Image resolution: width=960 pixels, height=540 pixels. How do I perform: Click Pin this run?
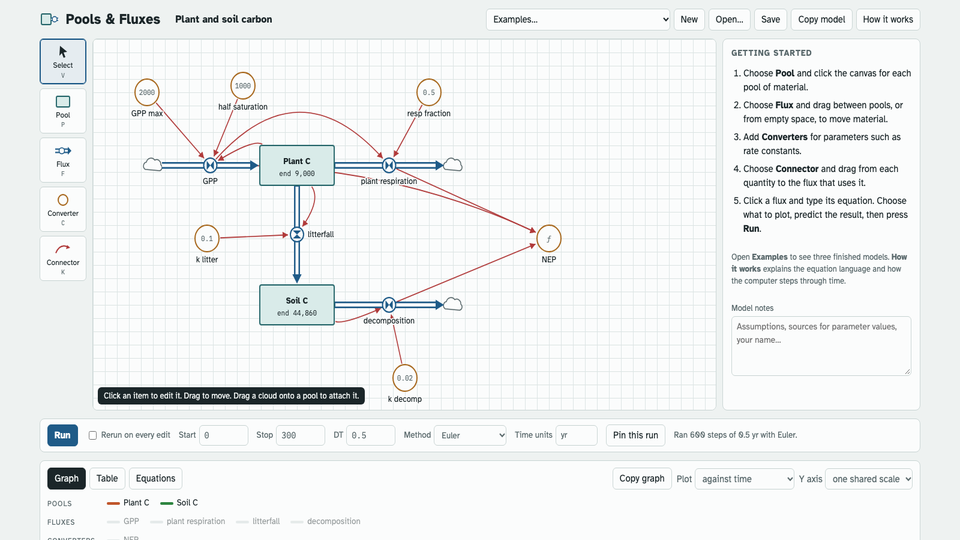[x=636, y=435]
